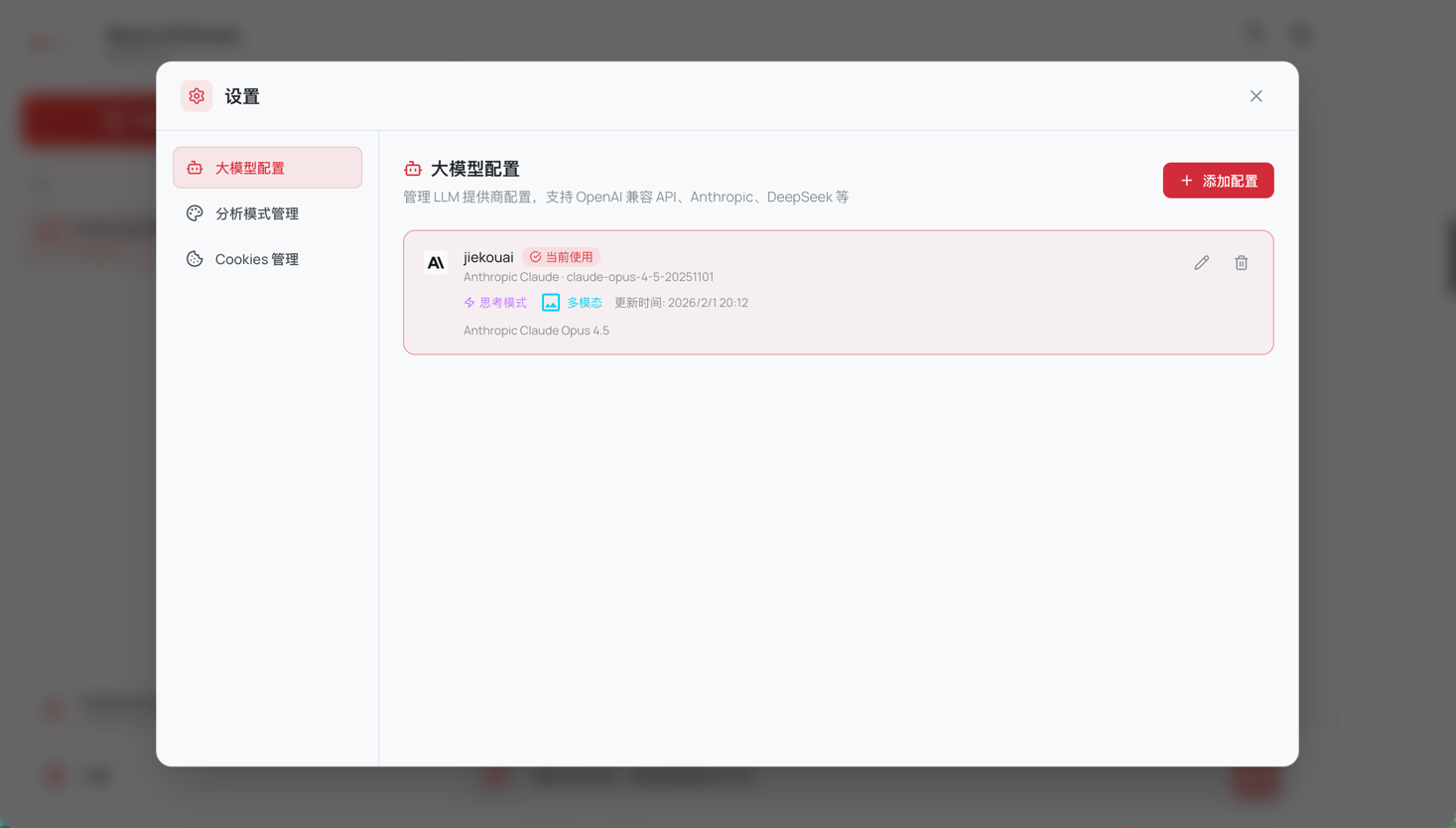Screen dimensions: 1456x828
Task: Click the lightning 思考模式 tag
Action: pos(495,303)
